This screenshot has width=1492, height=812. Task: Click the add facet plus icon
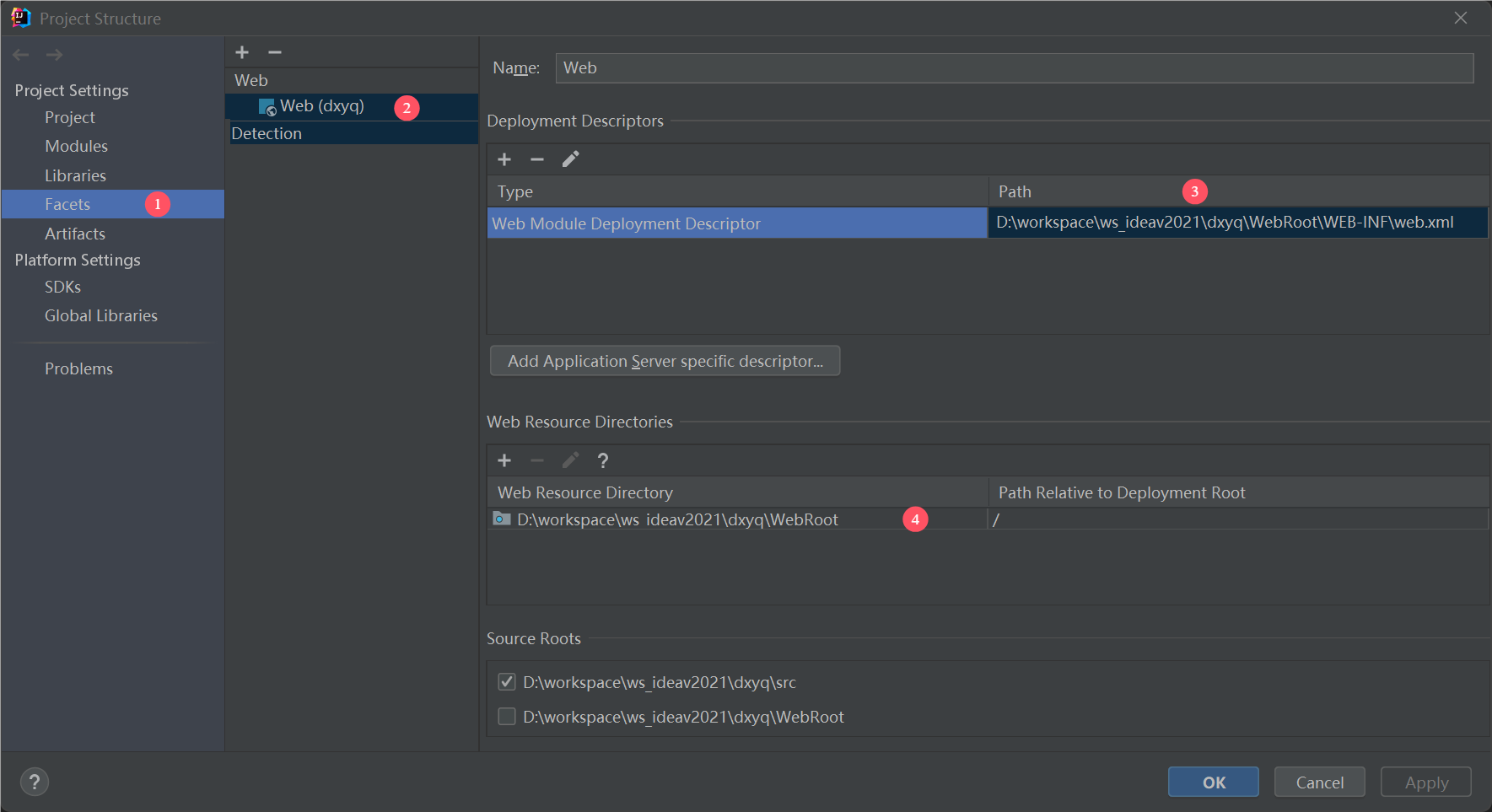coord(242,52)
